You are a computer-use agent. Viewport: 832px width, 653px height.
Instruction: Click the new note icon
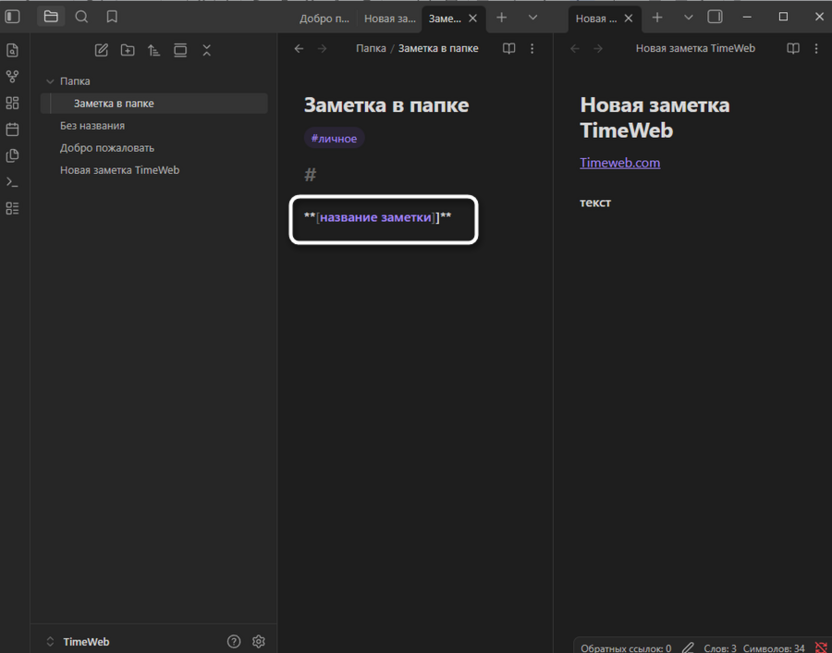101,50
